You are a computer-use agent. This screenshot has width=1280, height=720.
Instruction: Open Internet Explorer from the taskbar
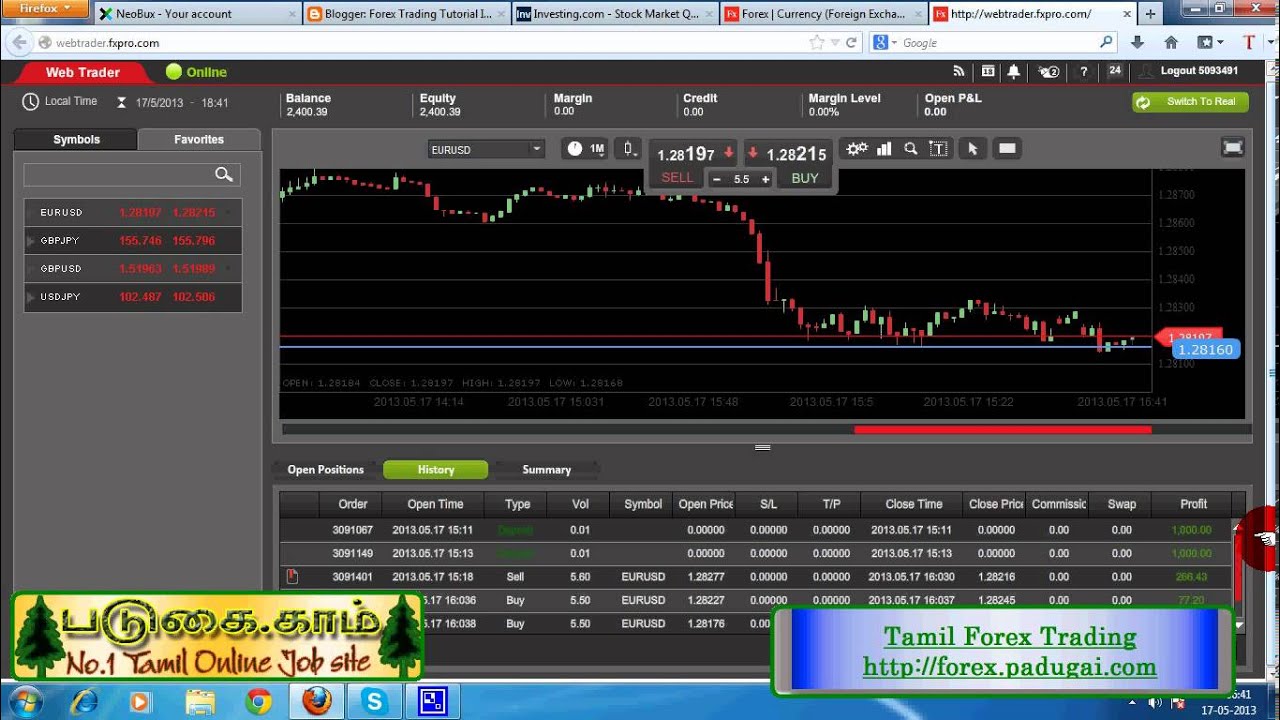pos(83,702)
